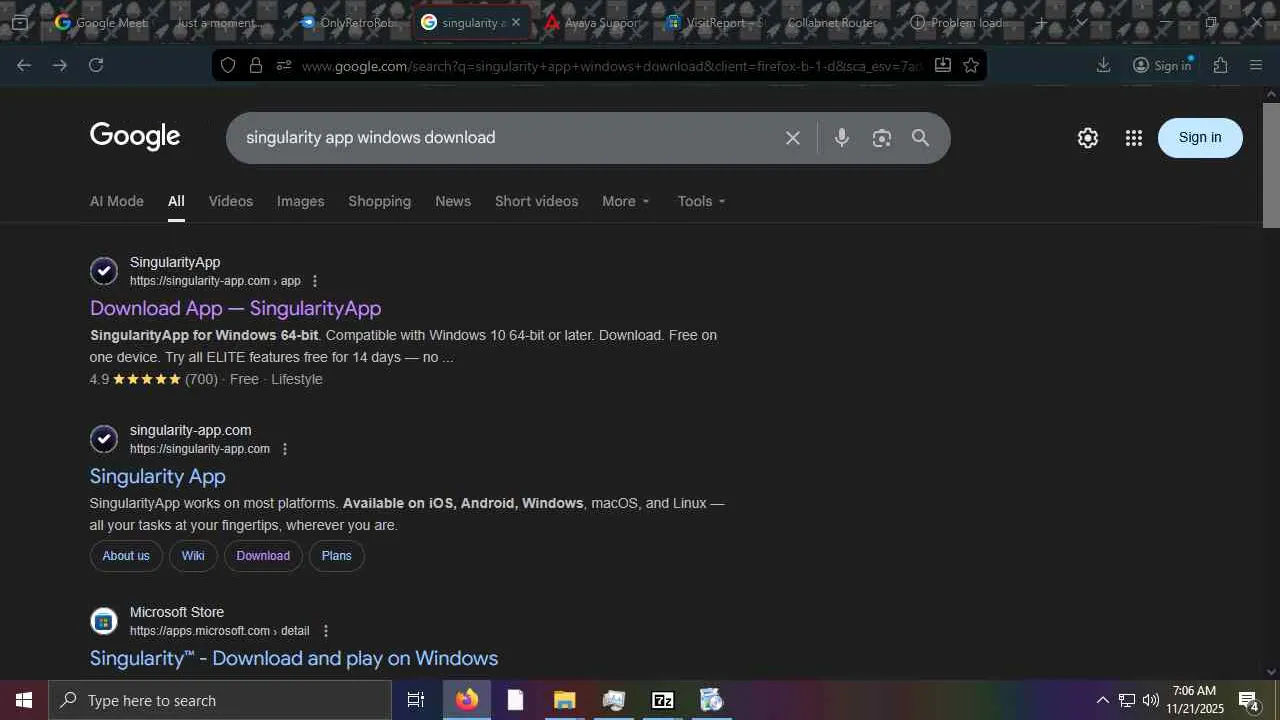This screenshot has height=720, width=1280.
Task: Bookmark this page with the star icon
Action: 971,65
